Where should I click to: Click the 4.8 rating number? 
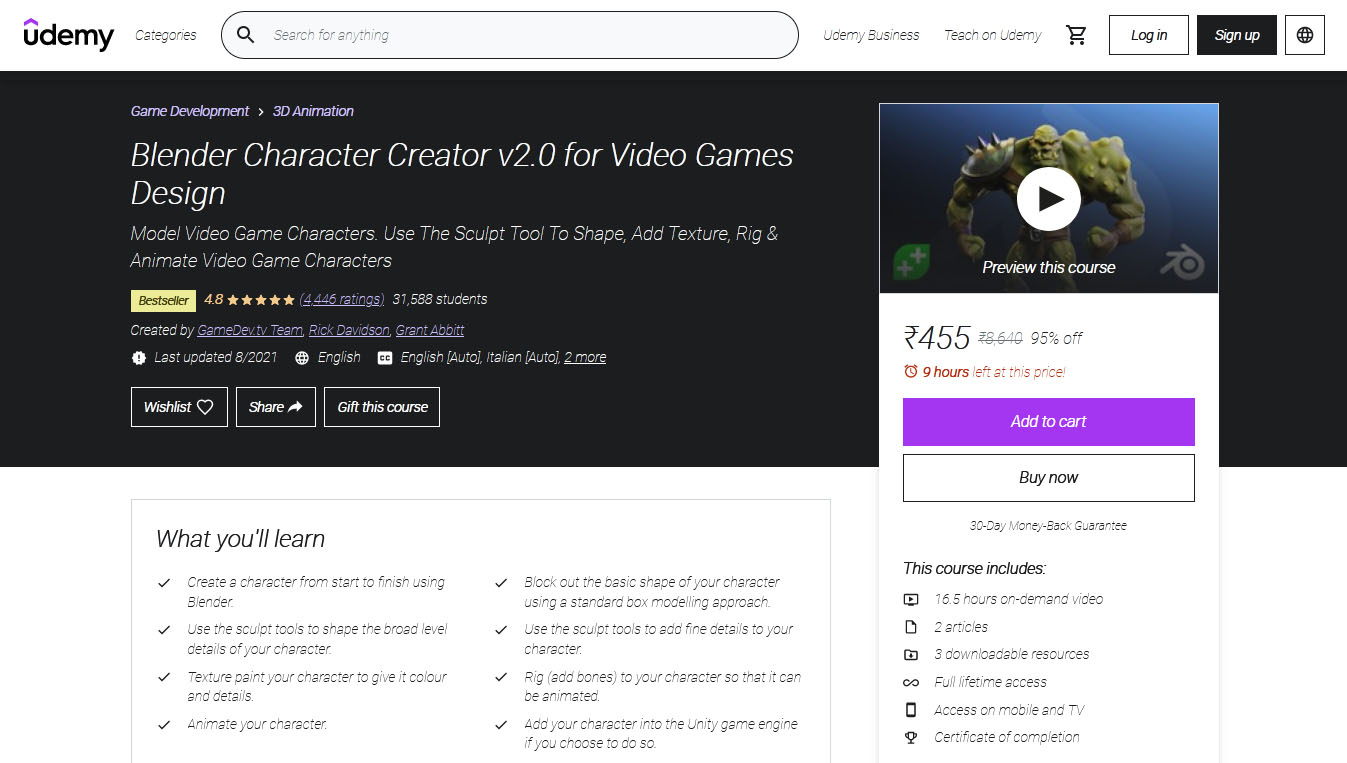click(x=213, y=299)
